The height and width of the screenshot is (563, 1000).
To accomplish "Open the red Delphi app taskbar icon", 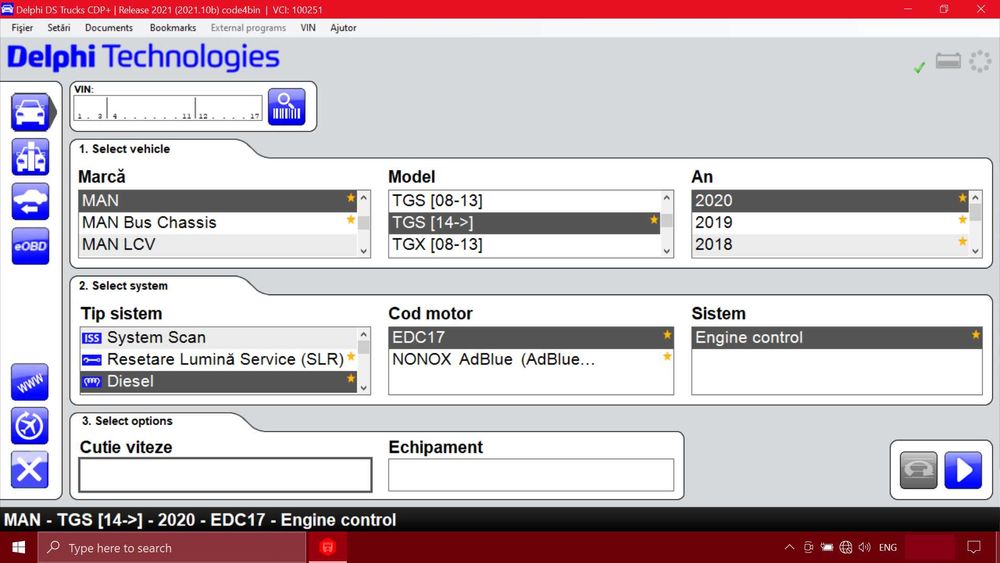I will 328,547.
